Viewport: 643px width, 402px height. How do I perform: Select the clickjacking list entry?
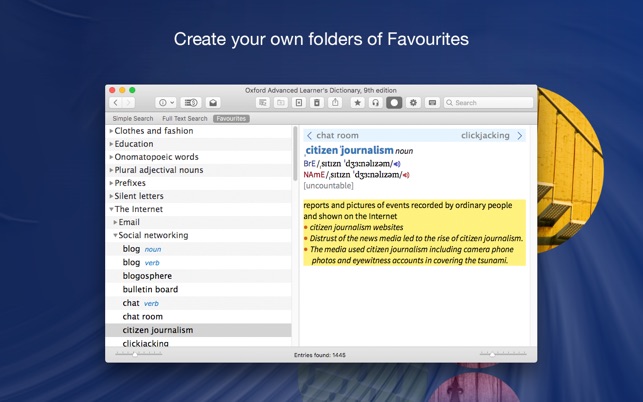[198, 343]
